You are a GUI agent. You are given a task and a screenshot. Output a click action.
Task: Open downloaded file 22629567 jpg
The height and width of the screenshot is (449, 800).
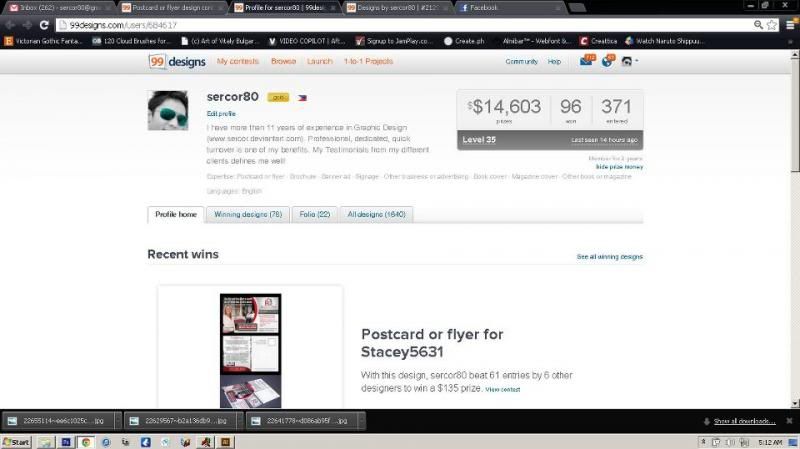(181, 420)
